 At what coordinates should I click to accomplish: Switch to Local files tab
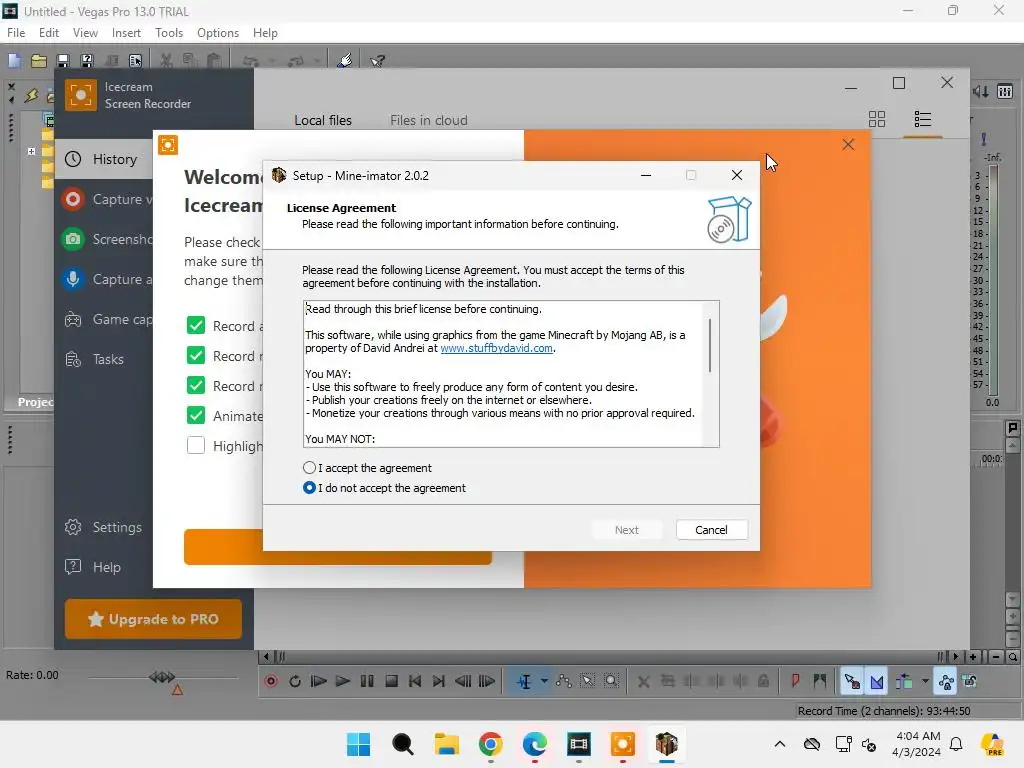coord(323,120)
